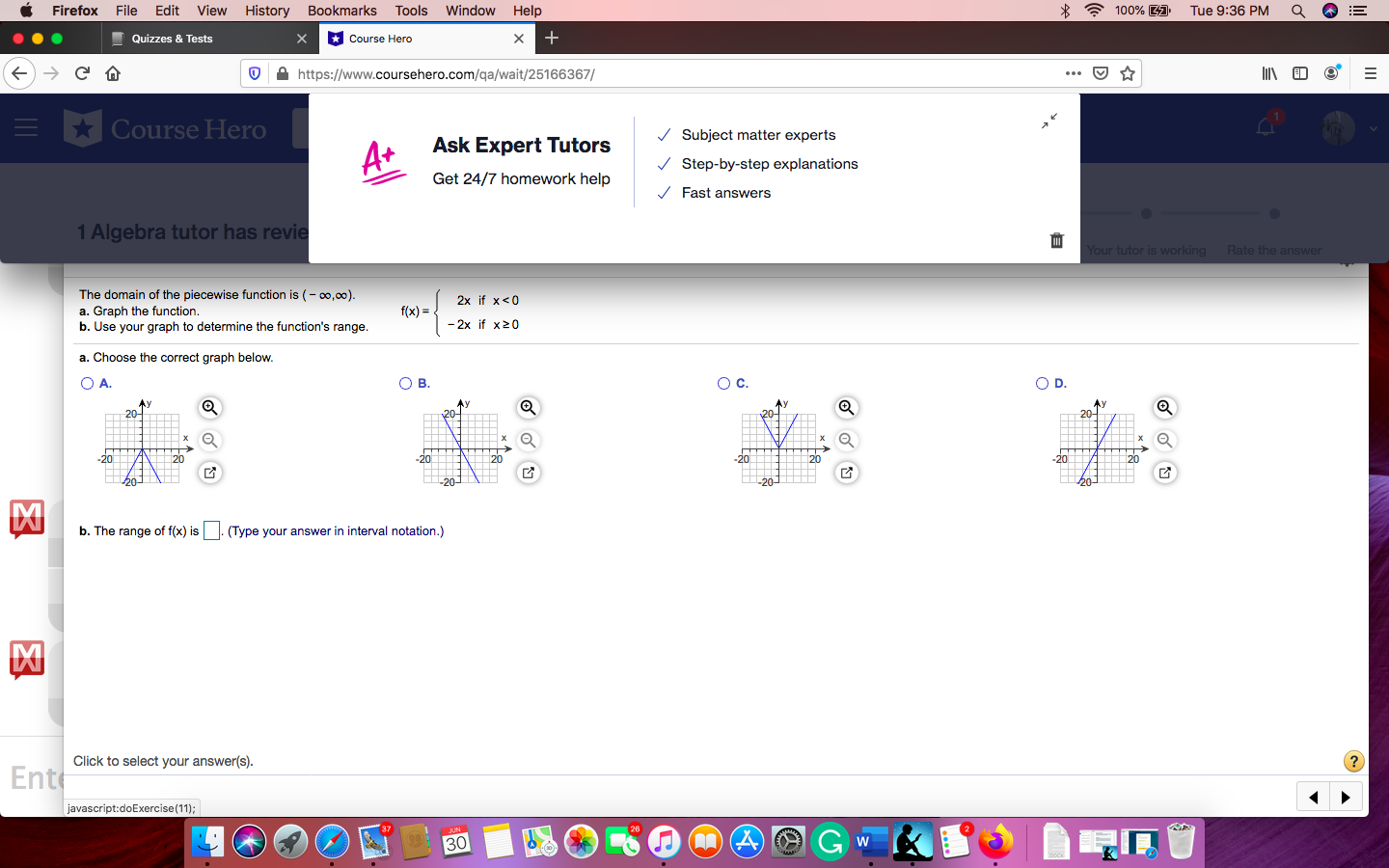Click the Course Hero profile avatar
The image size is (1389, 868).
coord(1338,128)
